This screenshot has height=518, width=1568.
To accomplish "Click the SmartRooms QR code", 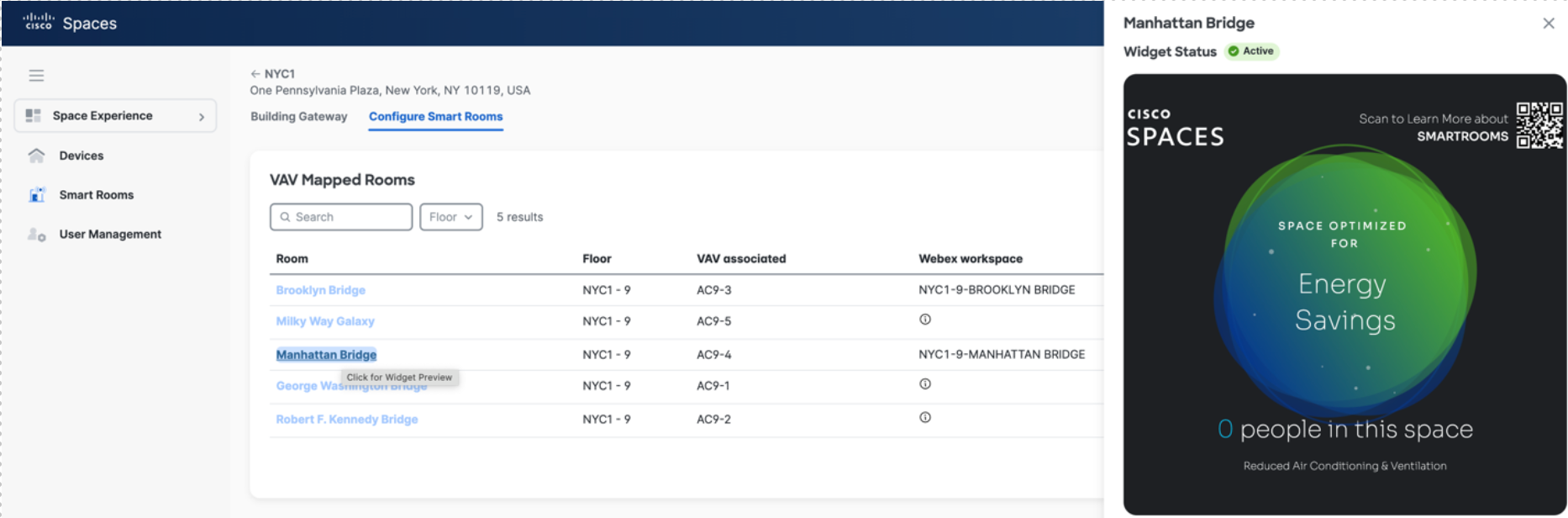I will 1539,125.
